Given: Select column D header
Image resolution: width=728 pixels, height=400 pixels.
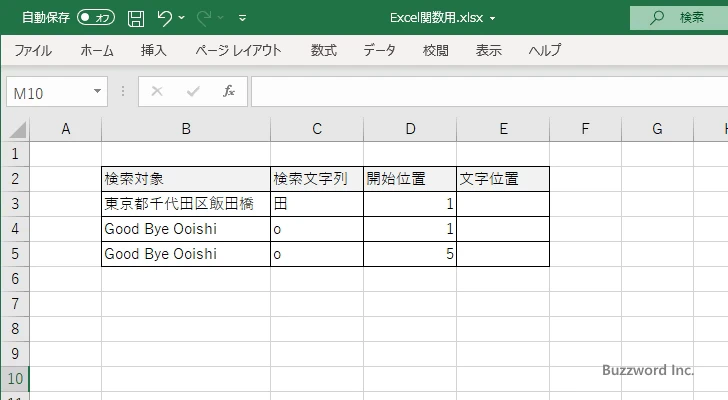Looking at the screenshot, I should click(x=410, y=129).
